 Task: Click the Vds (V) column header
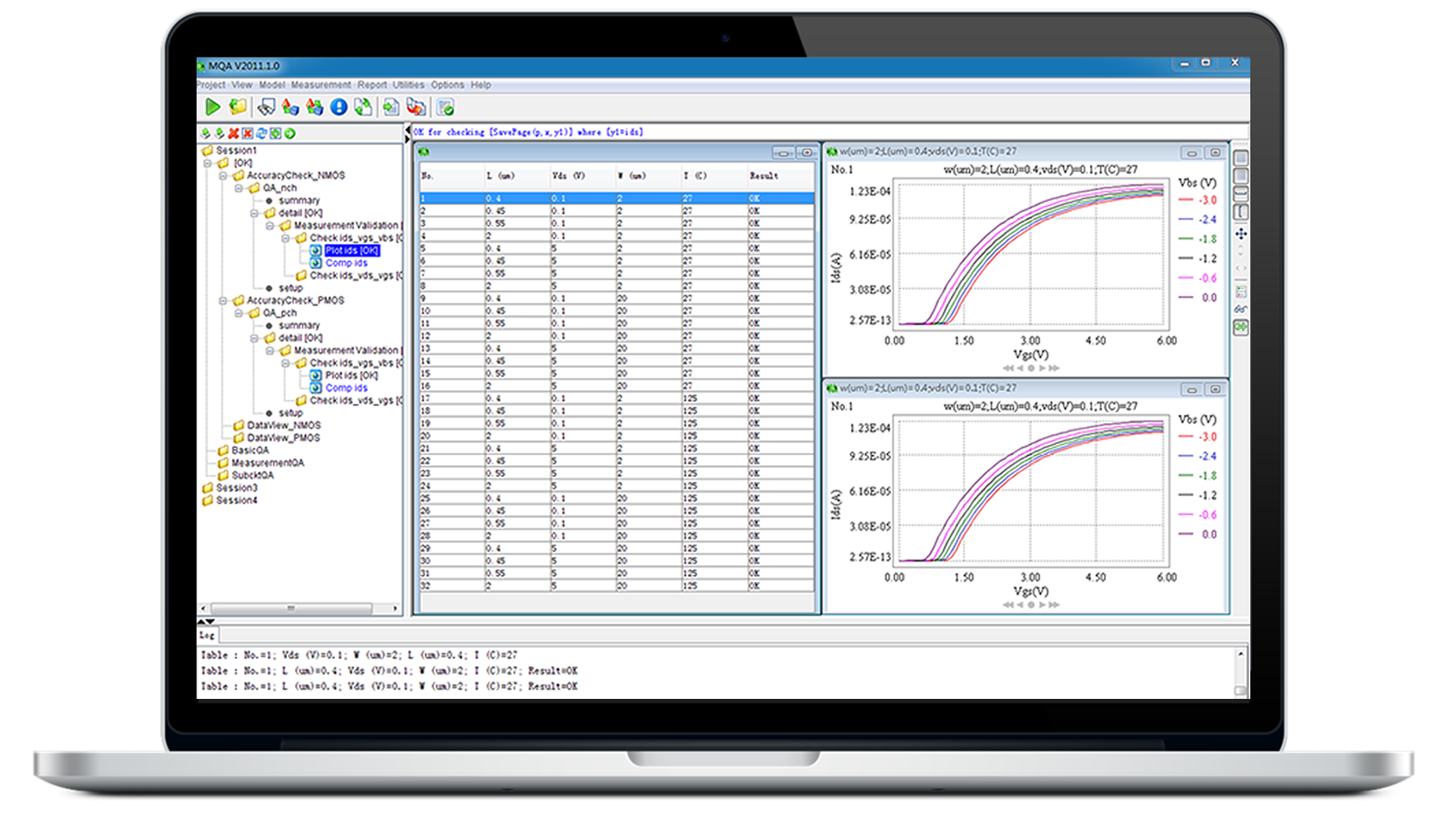[x=582, y=176]
